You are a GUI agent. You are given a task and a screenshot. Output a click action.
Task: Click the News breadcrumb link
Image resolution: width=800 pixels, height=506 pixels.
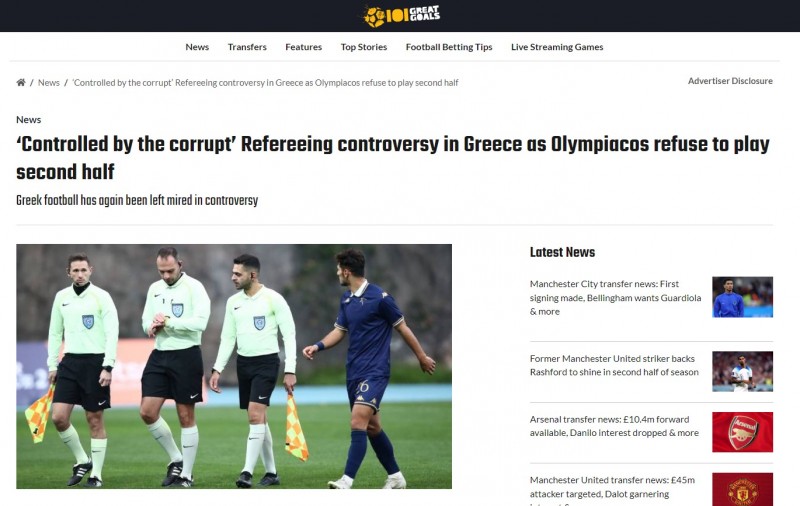pyautogui.click(x=48, y=83)
